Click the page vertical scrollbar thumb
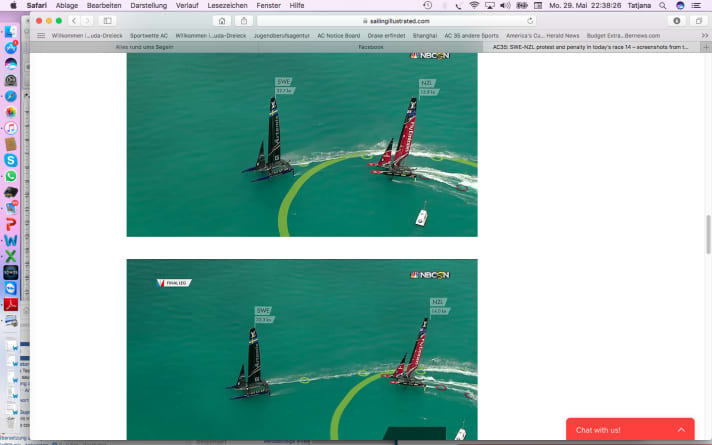712x445 pixels. click(x=708, y=234)
